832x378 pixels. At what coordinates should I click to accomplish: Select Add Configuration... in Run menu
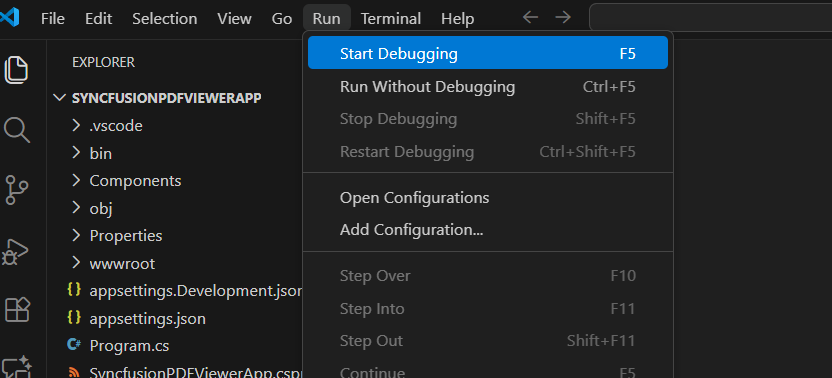pyautogui.click(x=488, y=230)
